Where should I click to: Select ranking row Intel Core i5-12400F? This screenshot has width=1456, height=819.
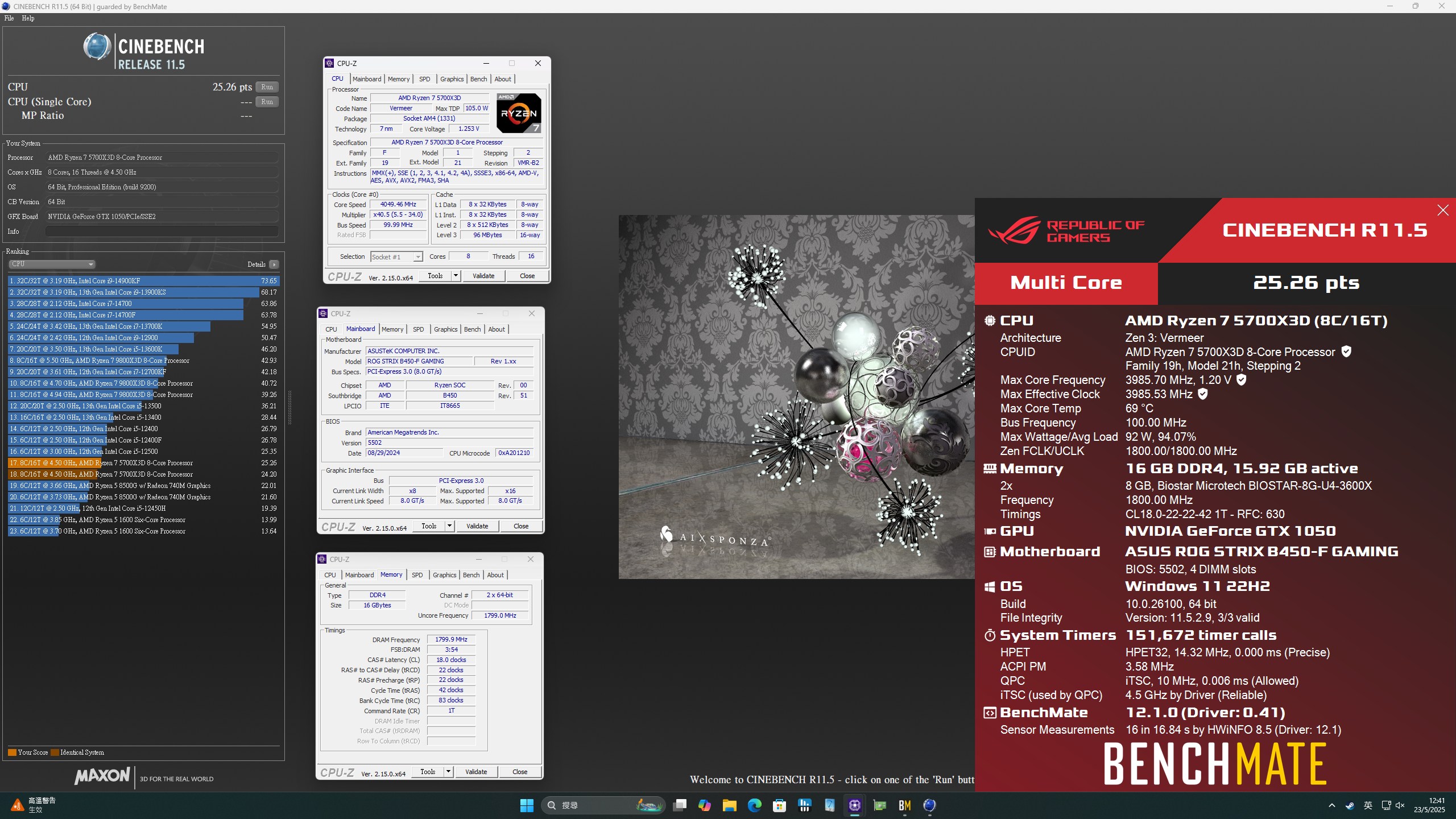click(x=143, y=440)
